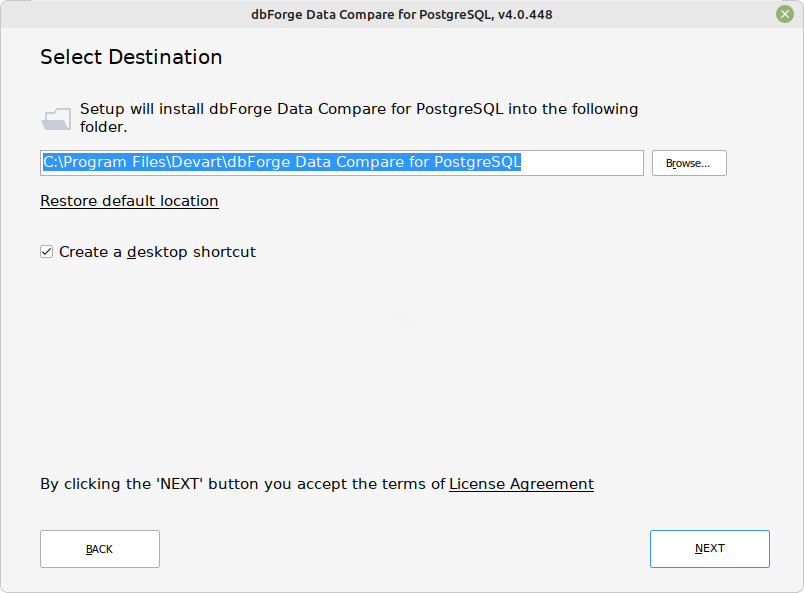Viewport: 804px width, 593px height.
Task: Click the Browse... button
Action: click(x=689, y=163)
